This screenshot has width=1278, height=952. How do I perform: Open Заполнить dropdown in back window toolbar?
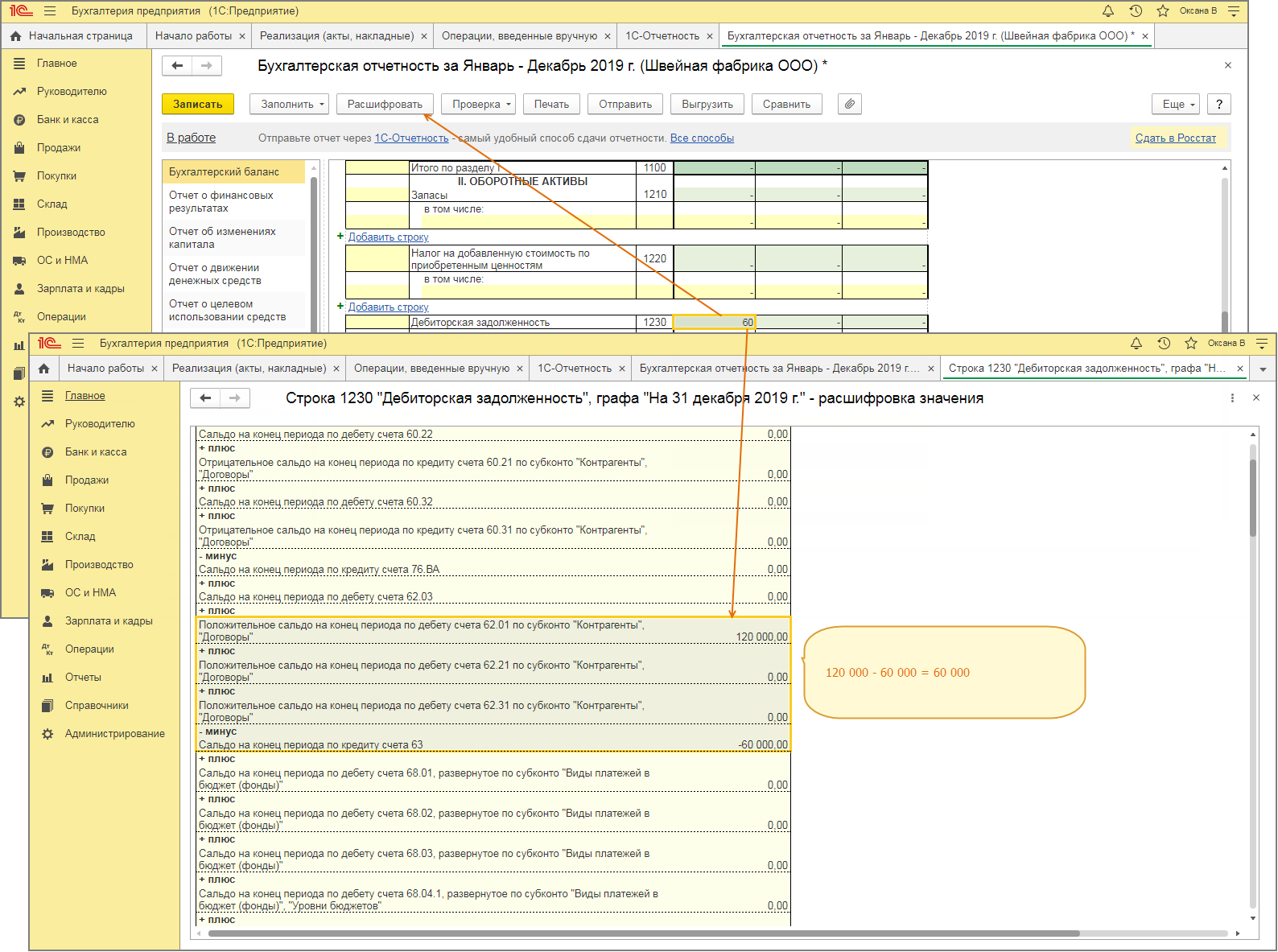pyautogui.click(x=290, y=104)
